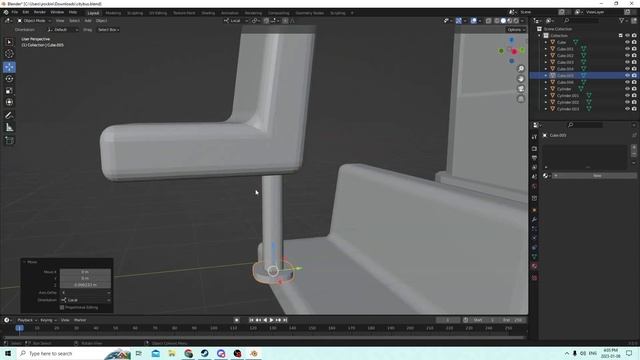Click the Move Z value field
The height and width of the screenshot is (360, 640).
click(85, 285)
